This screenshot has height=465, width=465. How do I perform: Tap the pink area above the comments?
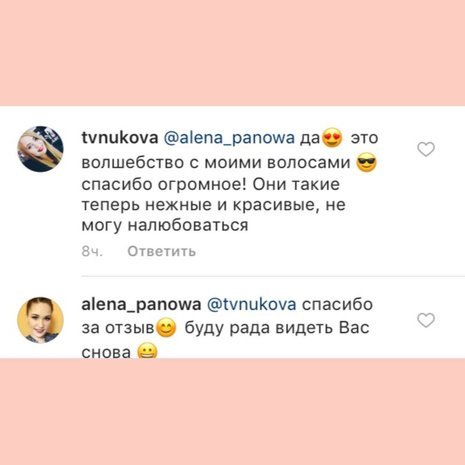(232, 53)
